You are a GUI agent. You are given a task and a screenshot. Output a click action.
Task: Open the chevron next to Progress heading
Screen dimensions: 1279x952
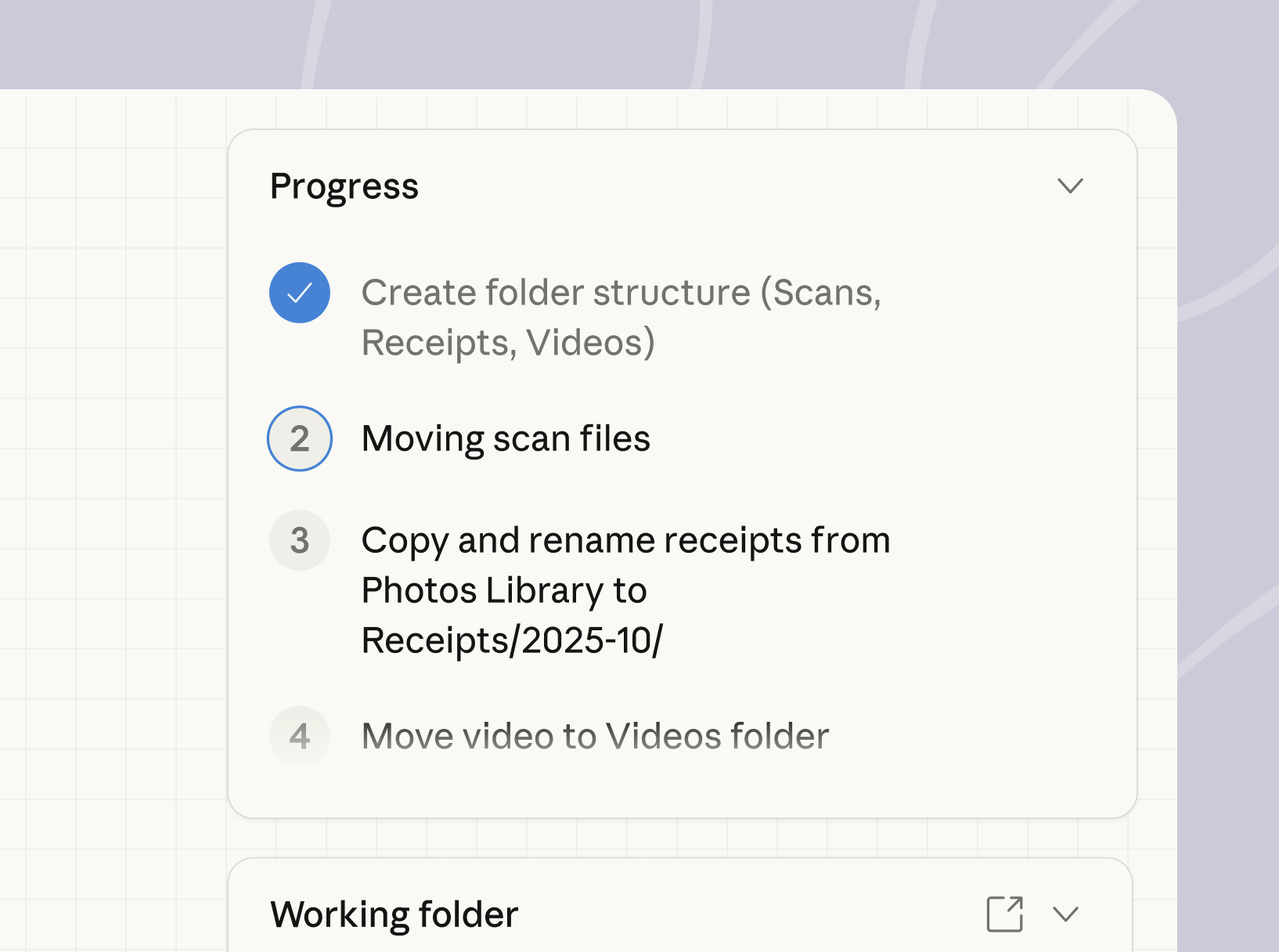[1072, 186]
